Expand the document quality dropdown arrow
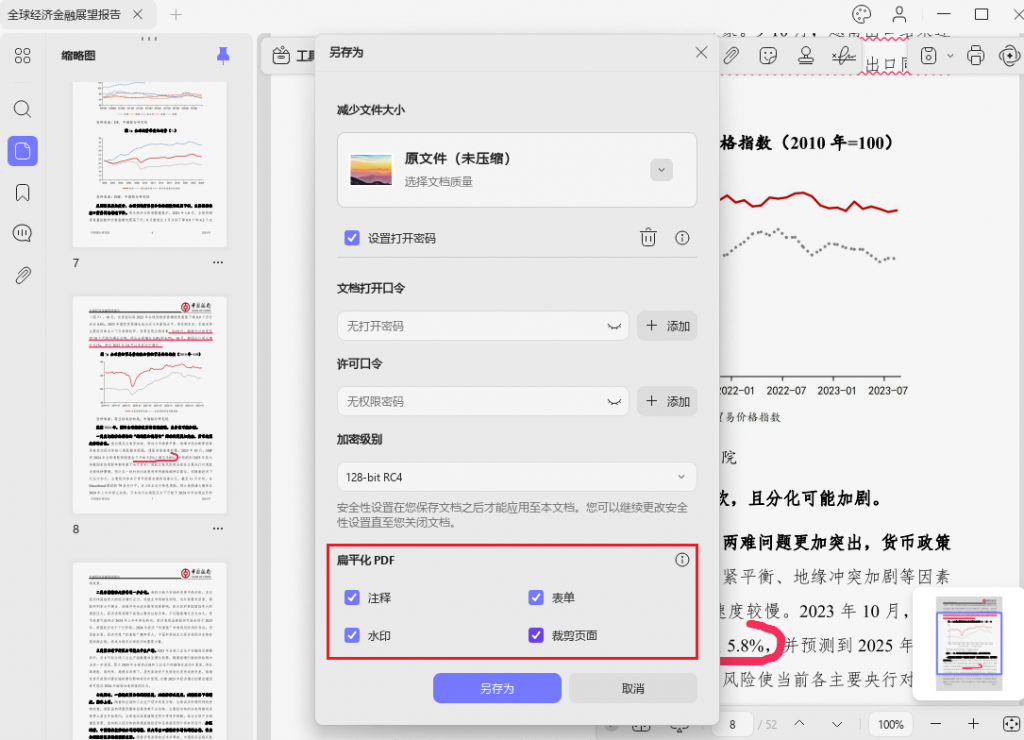 [x=661, y=170]
